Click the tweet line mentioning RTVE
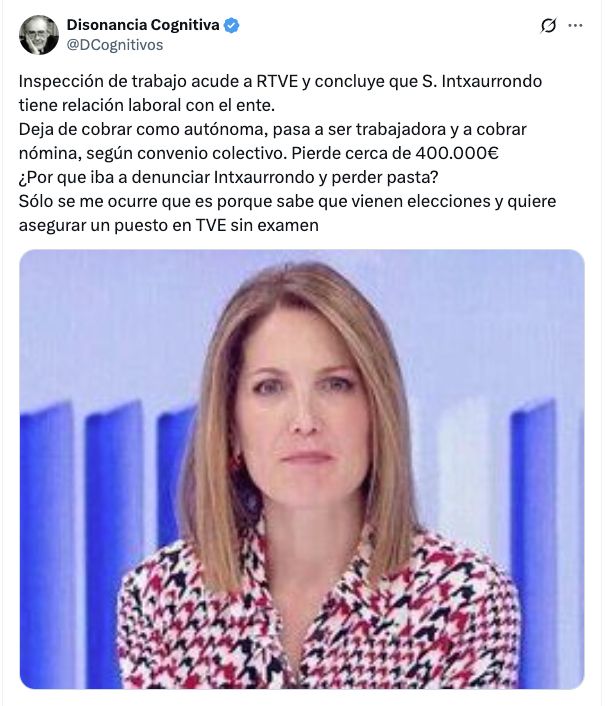605x706 pixels. pos(280,81)
